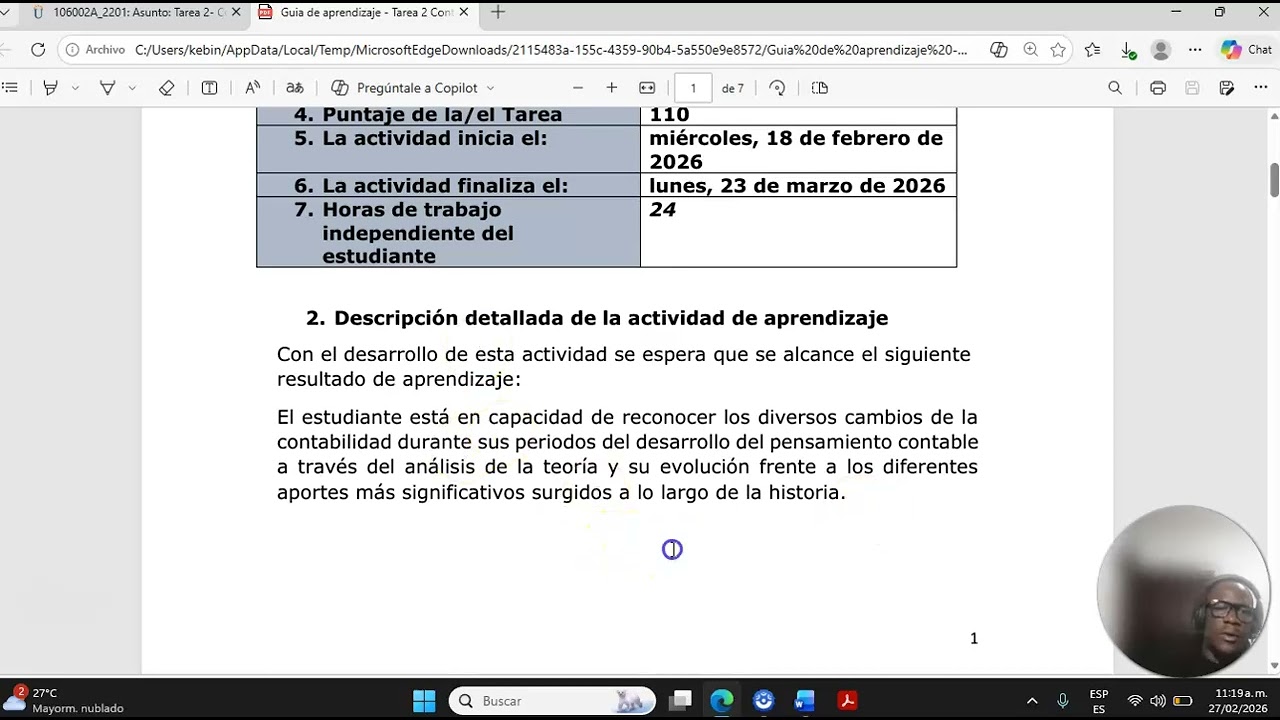Click heading 'Descripción detallada de la actividad'
This screenshot has height=720, width=1280.
(611, 318)
